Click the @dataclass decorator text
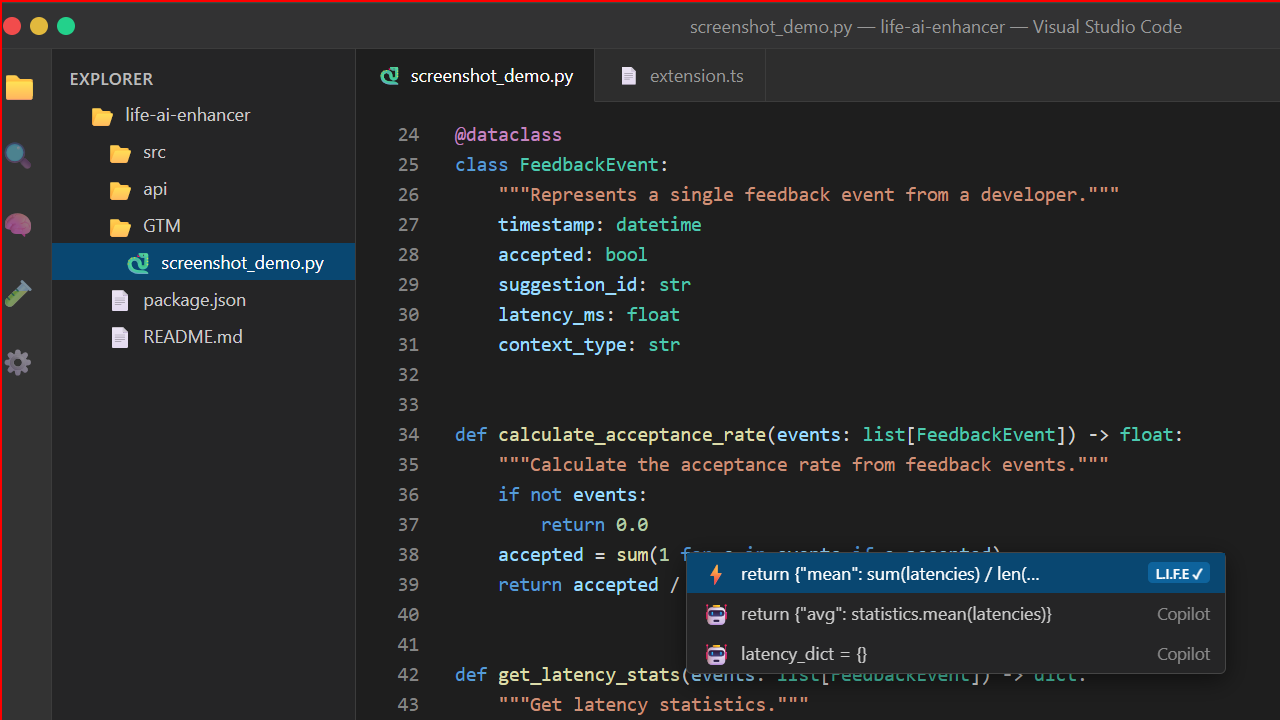The height and width of the screenshot is (720, 1280). pyautogui.click(x=508, y=135)
